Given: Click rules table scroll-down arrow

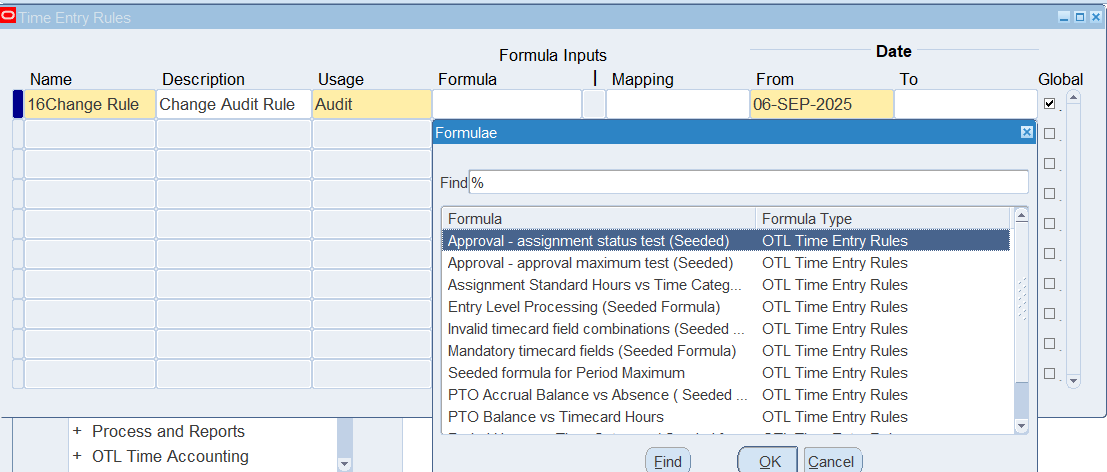Looking at the screenshot, I should tap(1074, 380).
